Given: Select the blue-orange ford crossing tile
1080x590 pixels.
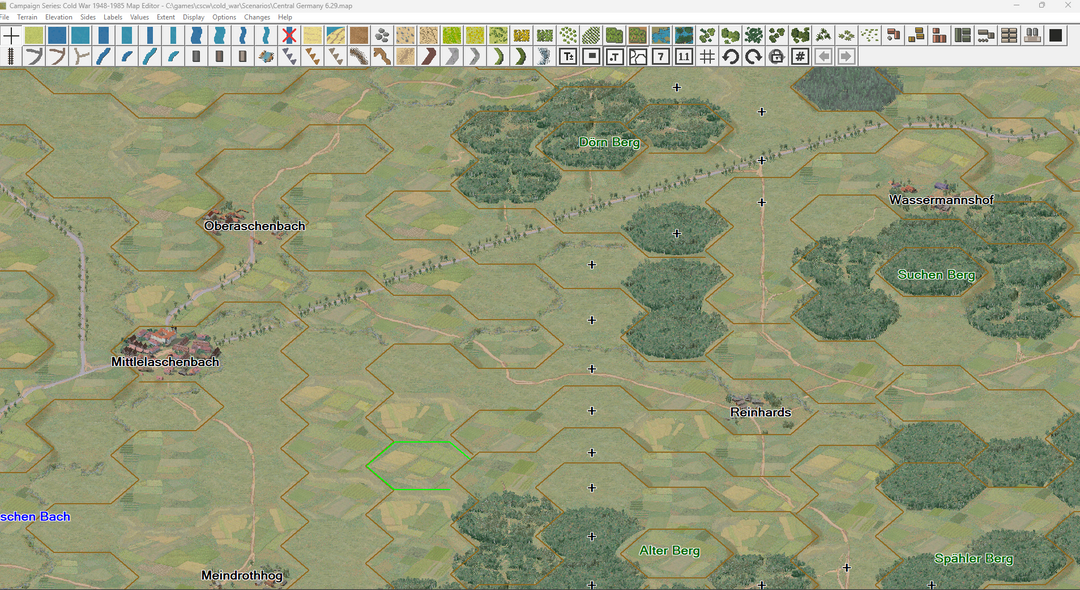Looking at the screenshot, I should (x=266, y=56).
